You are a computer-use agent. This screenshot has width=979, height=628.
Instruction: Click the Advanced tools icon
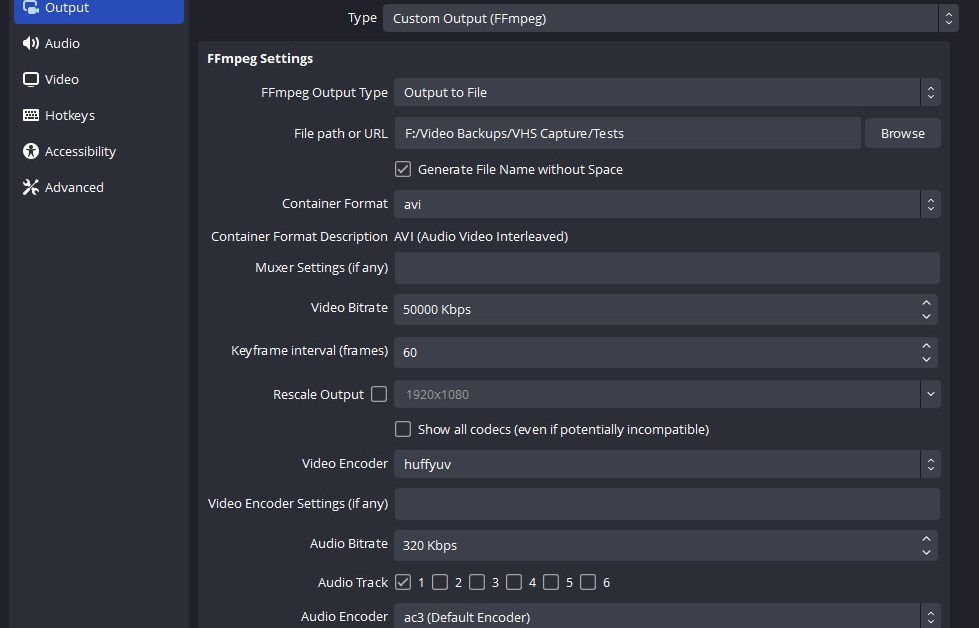[x=30, y=187]
